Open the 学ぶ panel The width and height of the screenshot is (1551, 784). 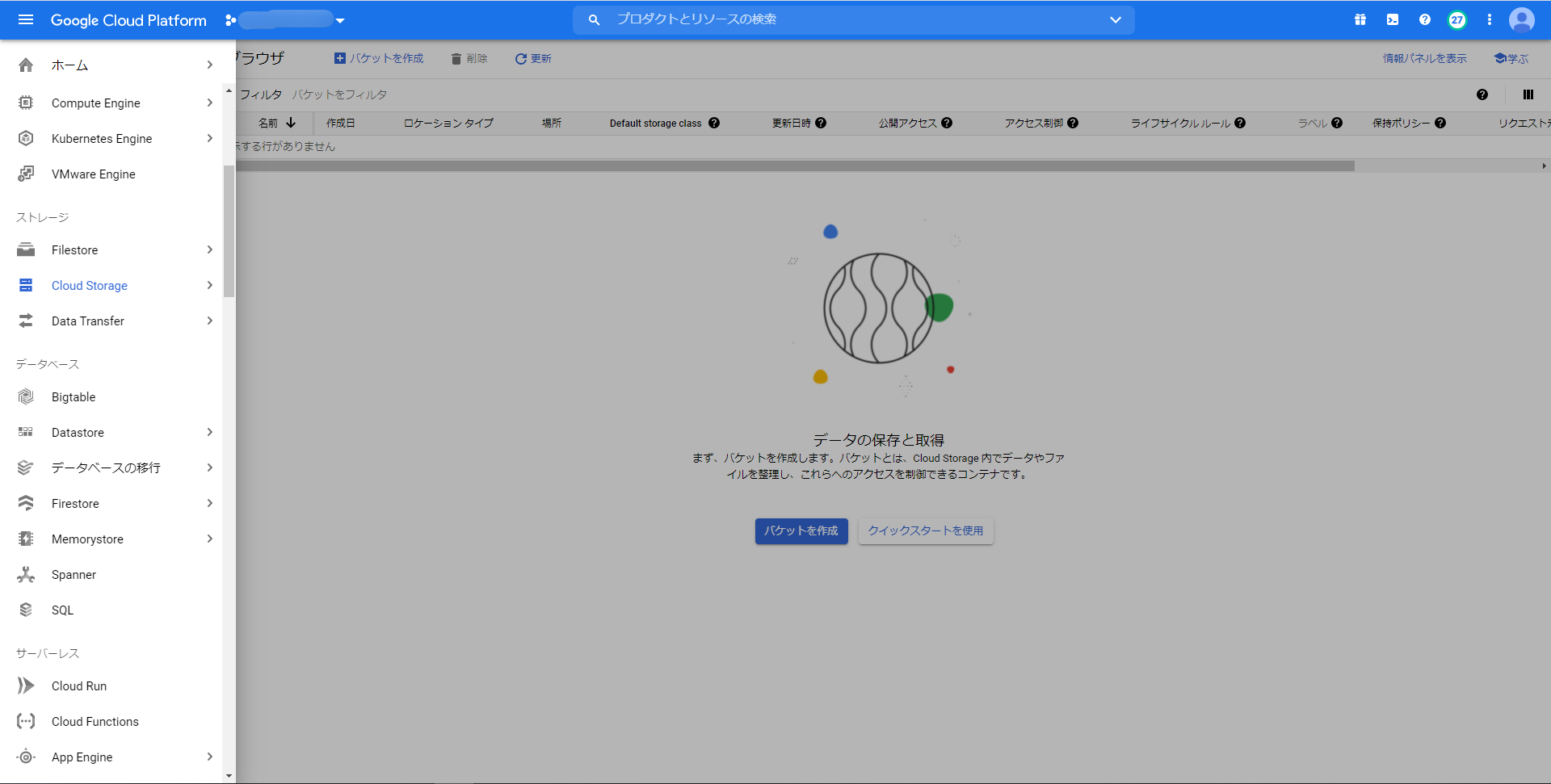pyautogui.click(x=1510, y=58)
